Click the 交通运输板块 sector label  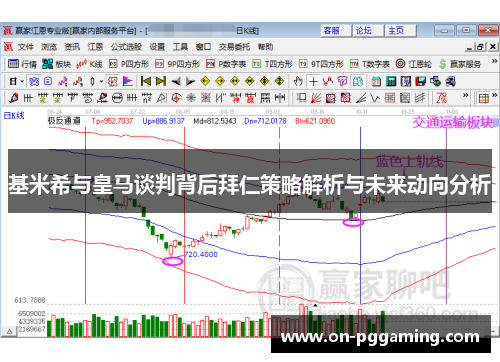(453, 123)
